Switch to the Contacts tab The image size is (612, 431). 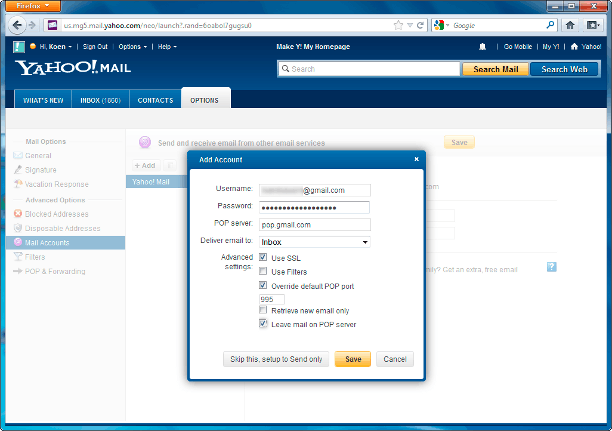155,100
